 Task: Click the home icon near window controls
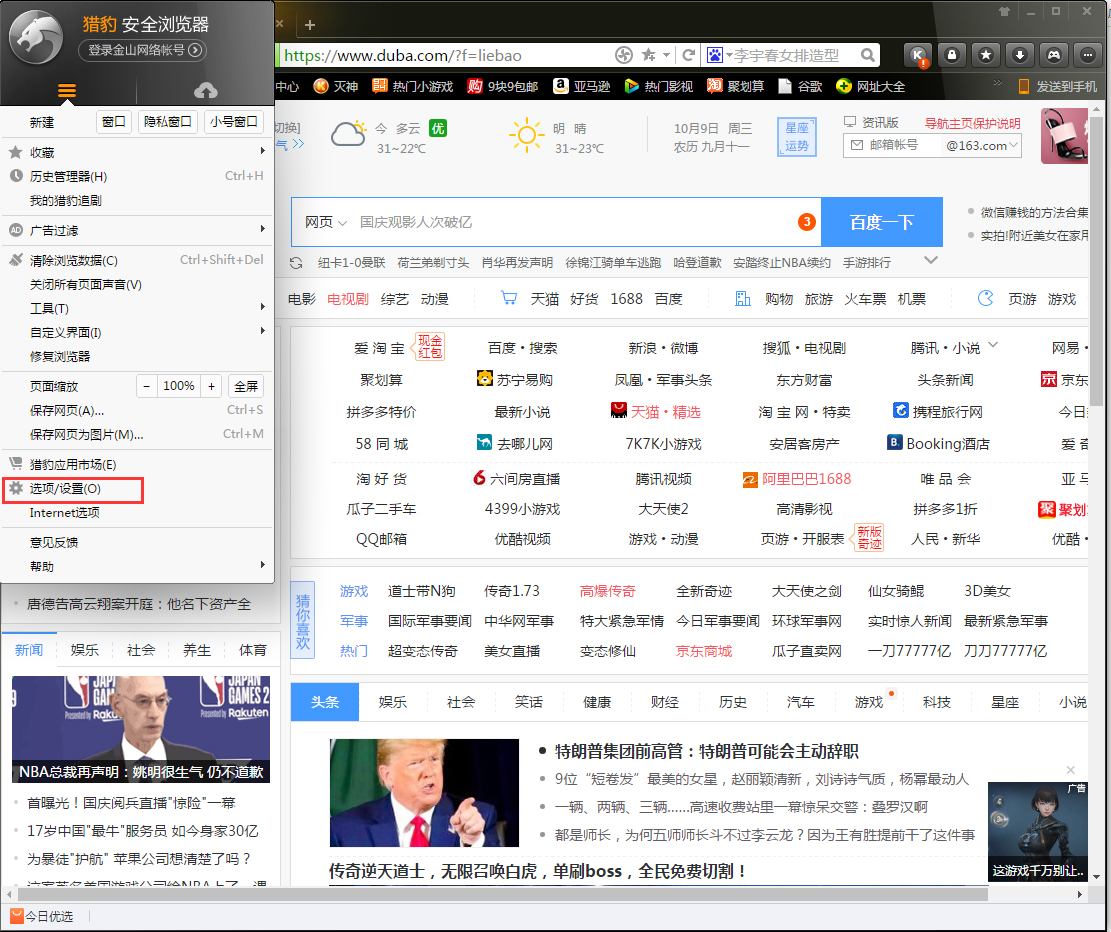click(x=1004, y=12)
